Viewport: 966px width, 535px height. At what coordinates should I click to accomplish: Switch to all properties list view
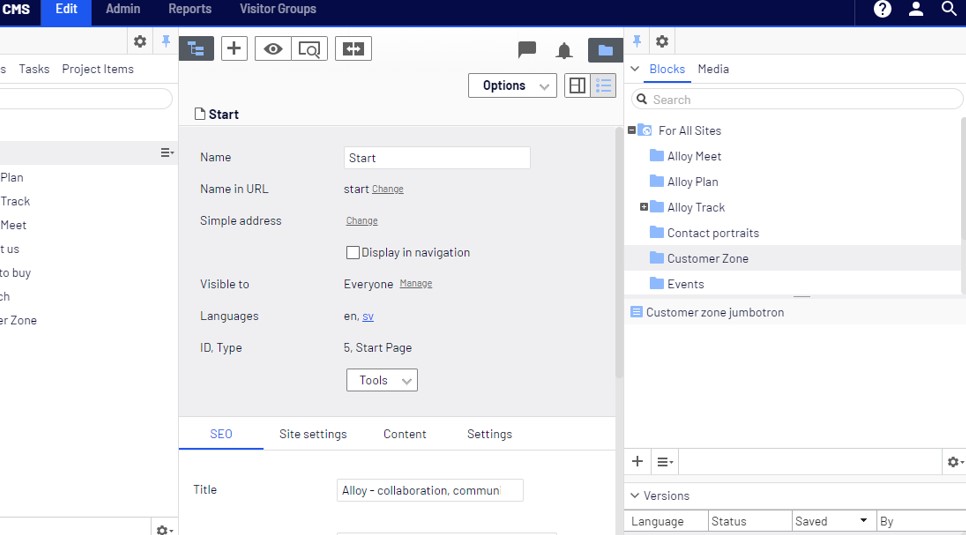tap(603, 86)
